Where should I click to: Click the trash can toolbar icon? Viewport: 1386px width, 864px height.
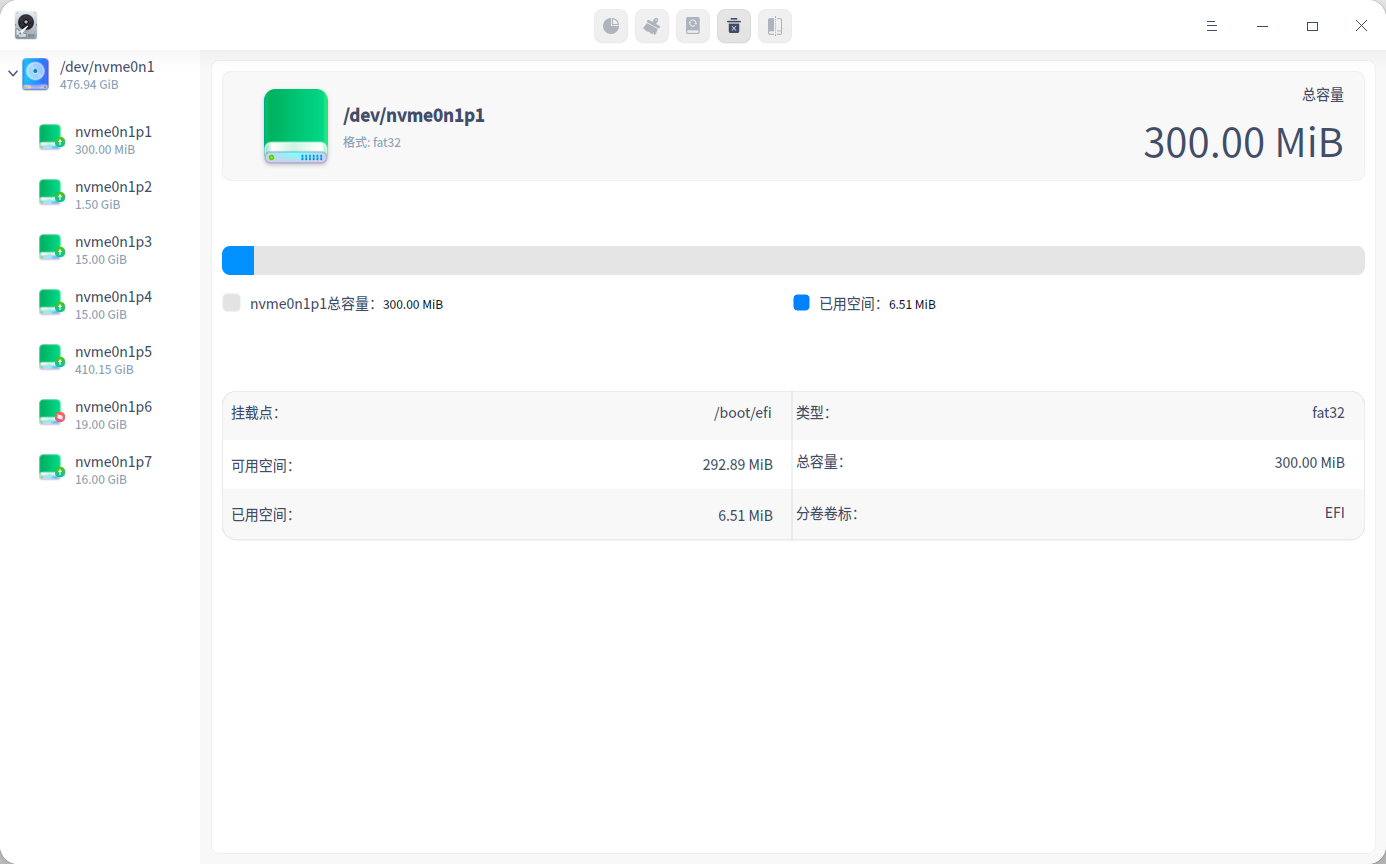point(734,26)
